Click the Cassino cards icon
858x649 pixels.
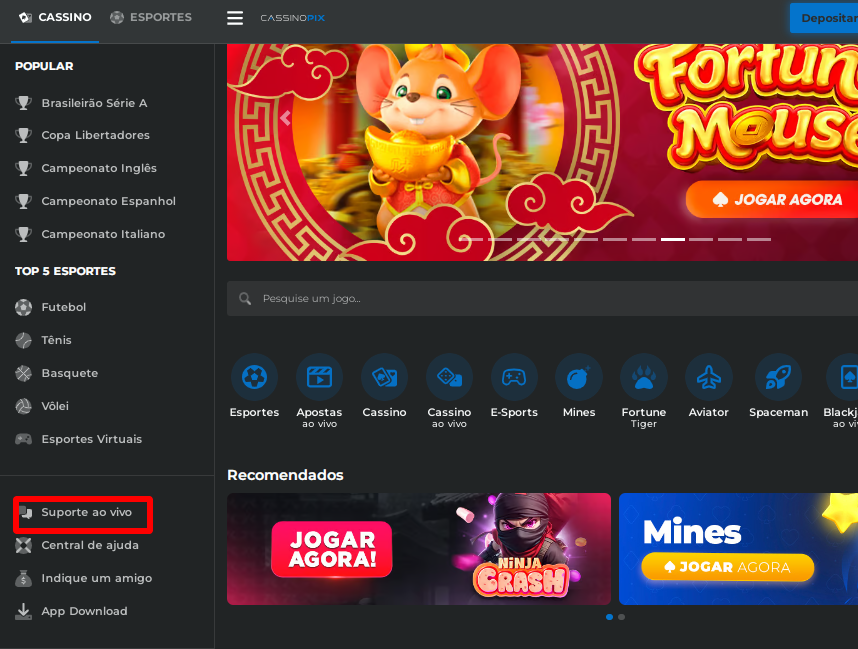click(x=384, y=377)
